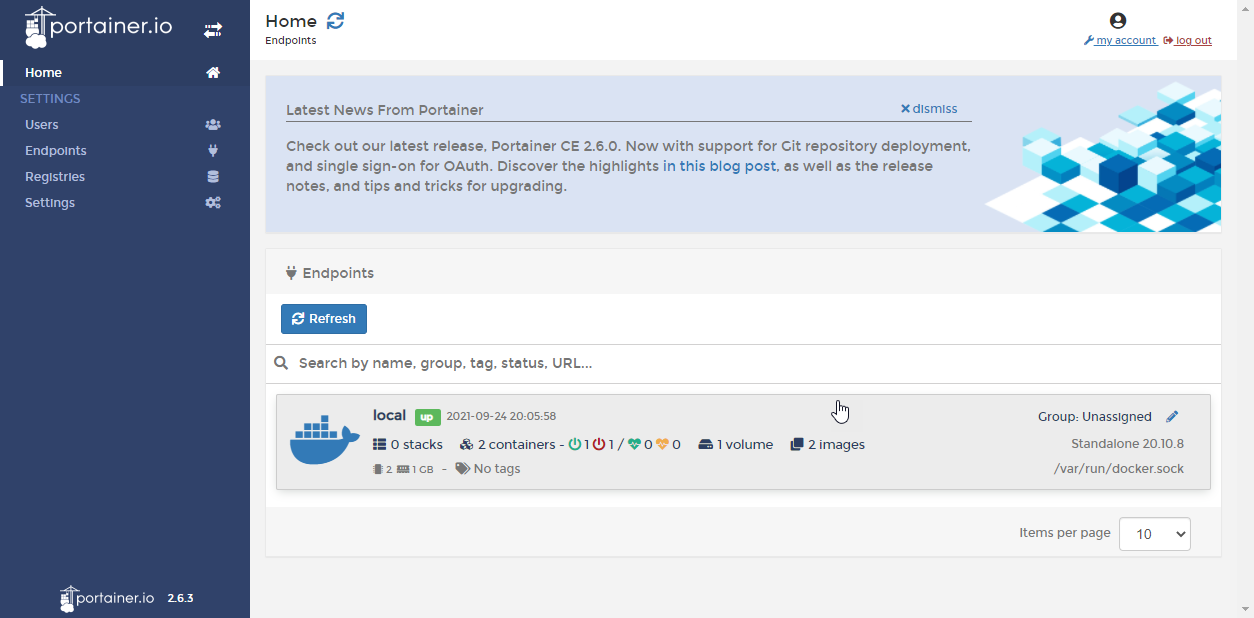Open the Home menu item
Screen dimensions: 1254x618
[125, 73]
